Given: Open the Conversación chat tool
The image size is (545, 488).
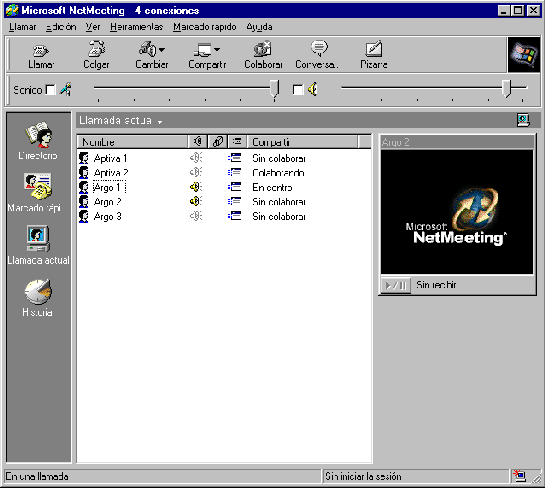Looking at the screenshot, I should point(317,56).
